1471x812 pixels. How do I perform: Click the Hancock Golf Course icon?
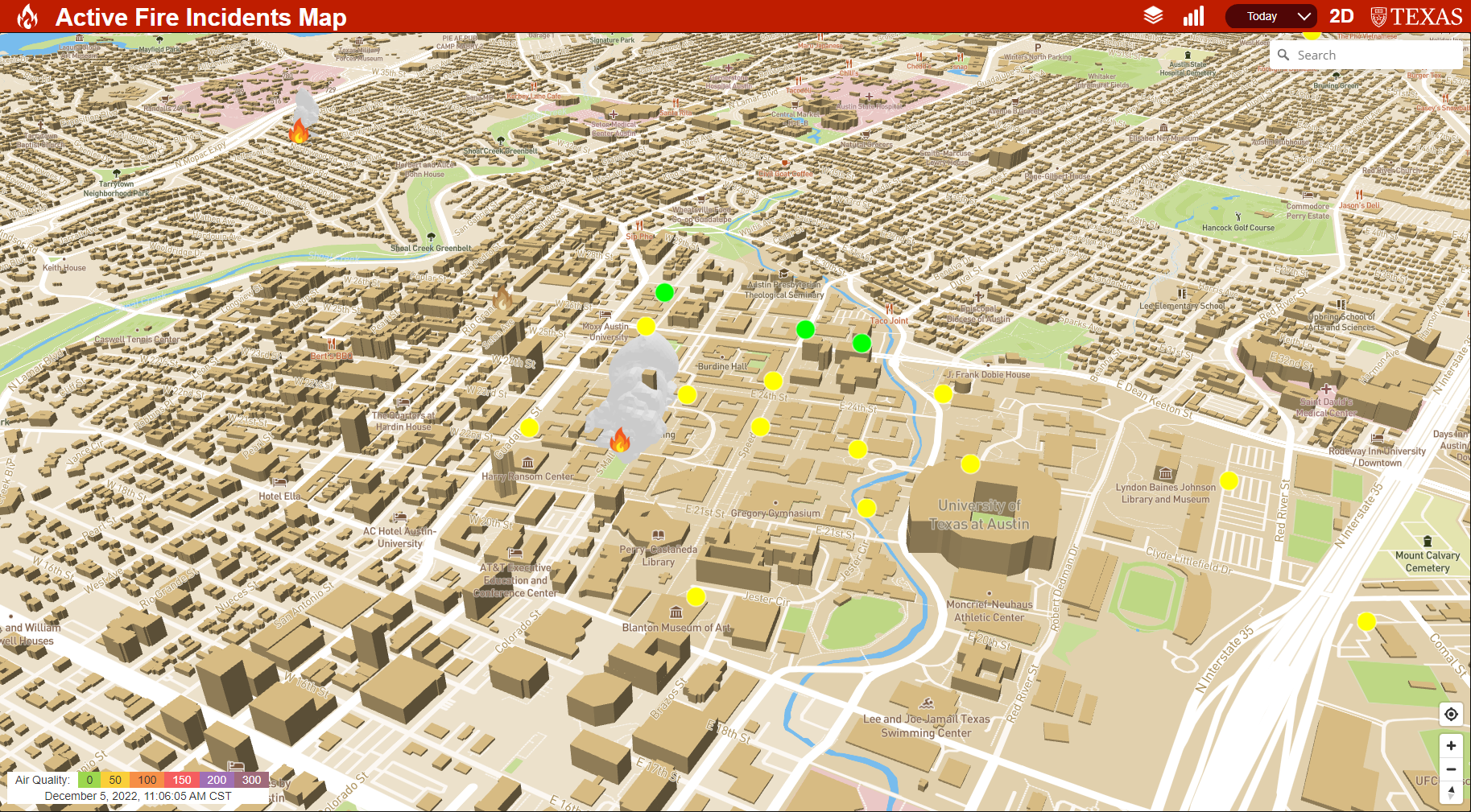pyautogui.click(x=1238, y=216)
